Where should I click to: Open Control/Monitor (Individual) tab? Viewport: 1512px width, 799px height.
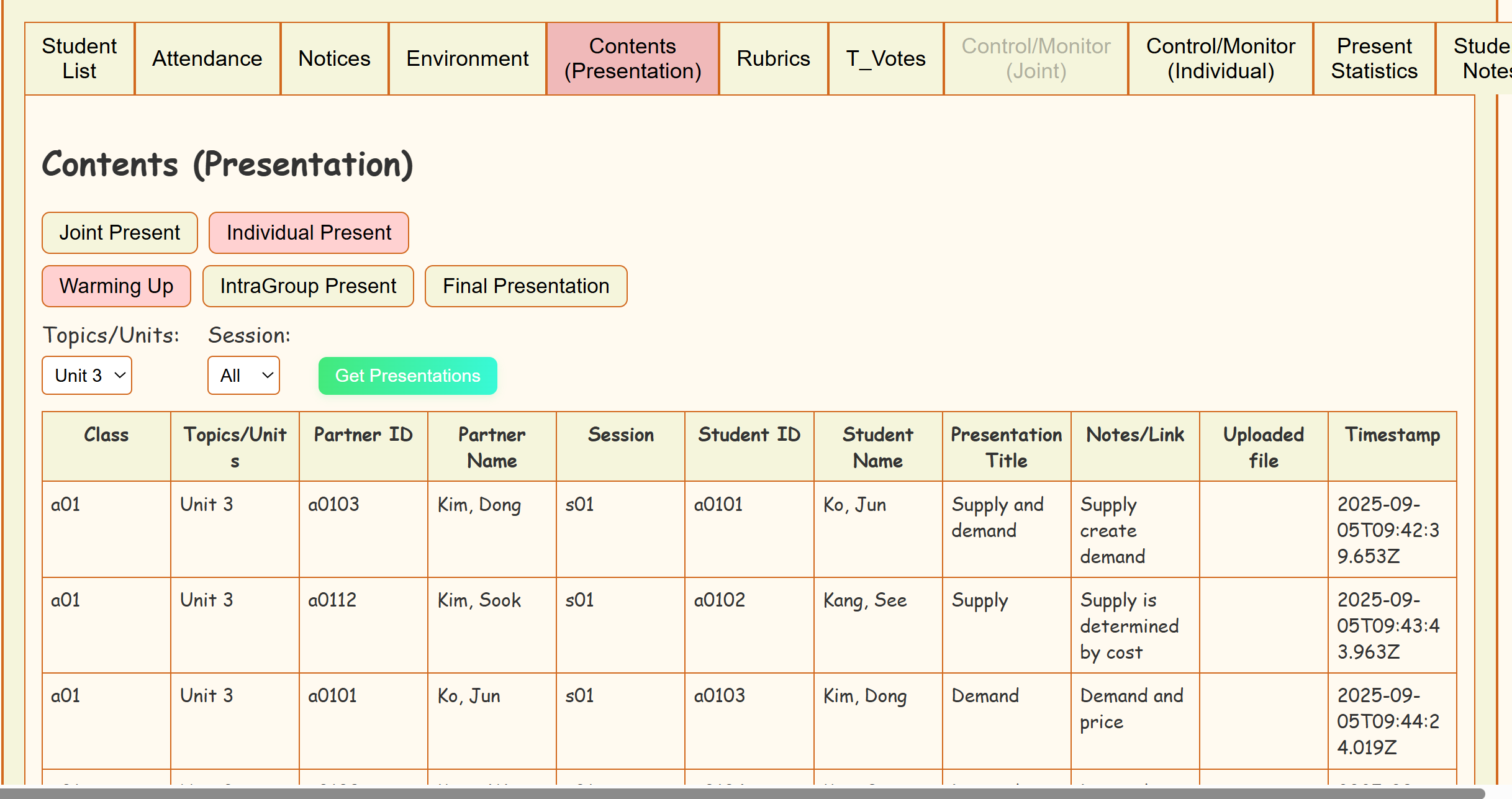click(1220, 58)
